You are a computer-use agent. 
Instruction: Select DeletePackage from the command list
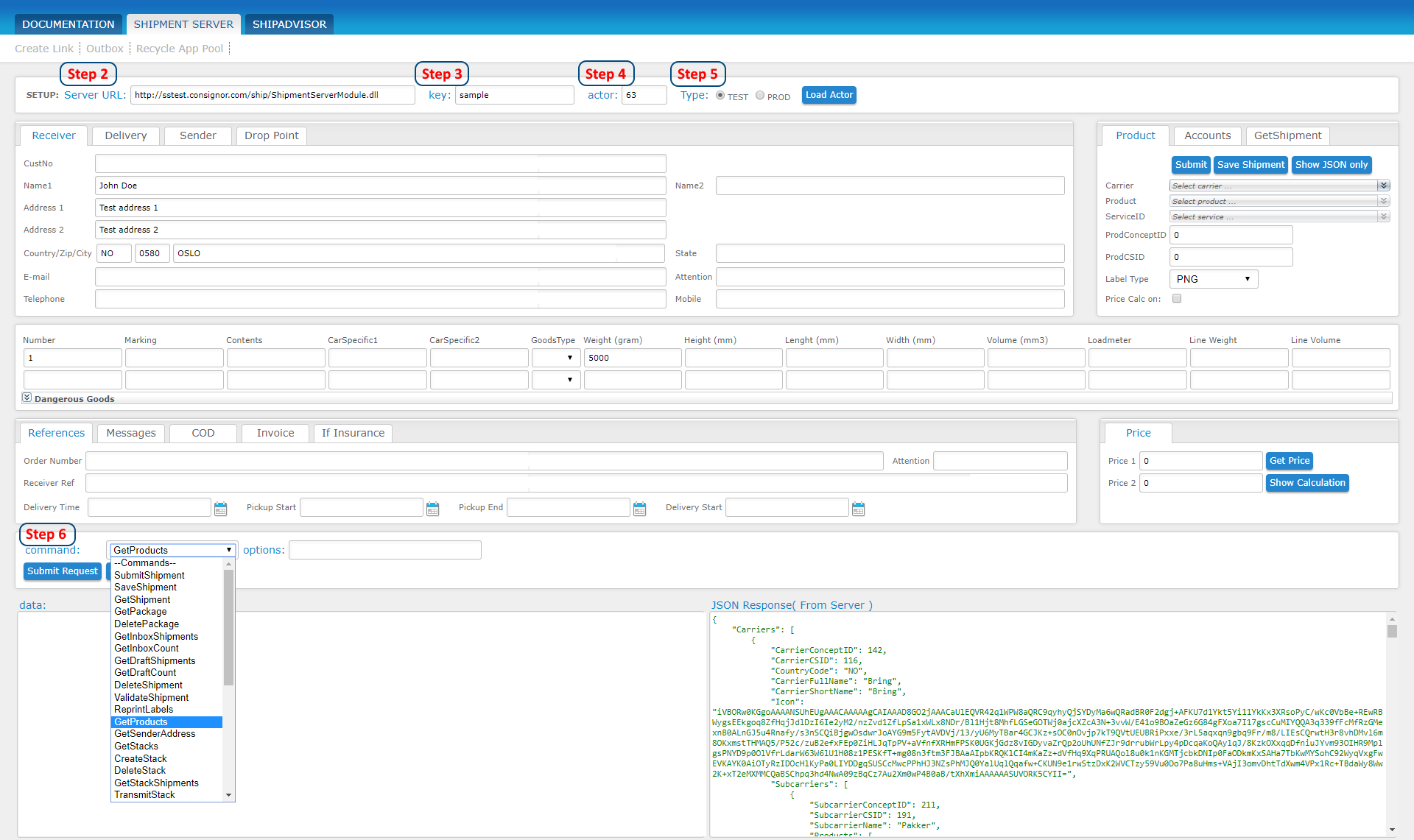[166, 624]
